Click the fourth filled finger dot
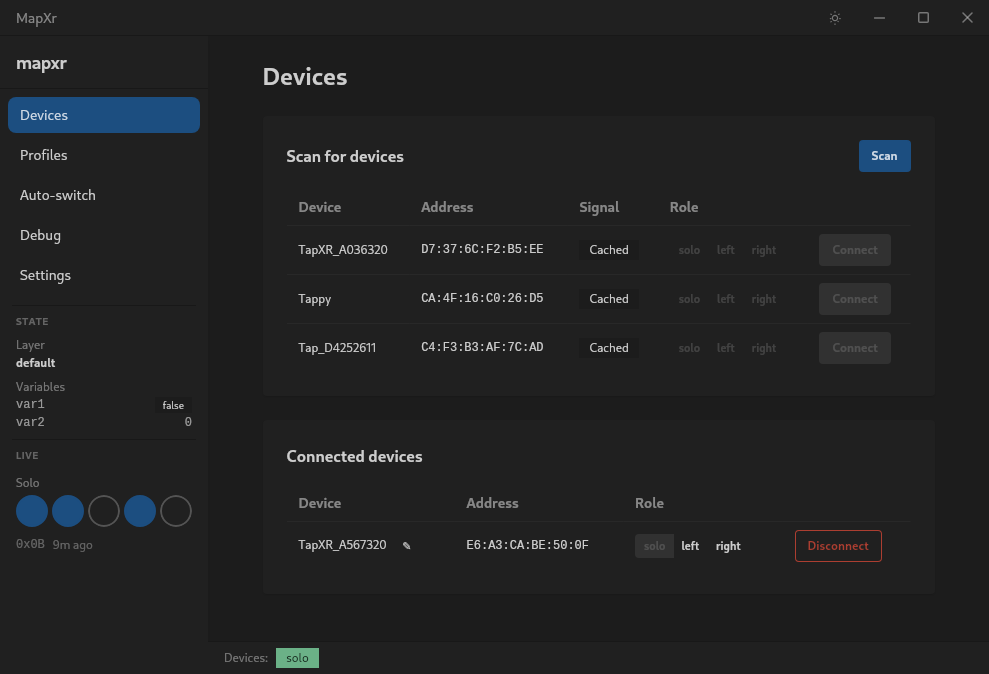Screen dimensions: 989x674 140,511
